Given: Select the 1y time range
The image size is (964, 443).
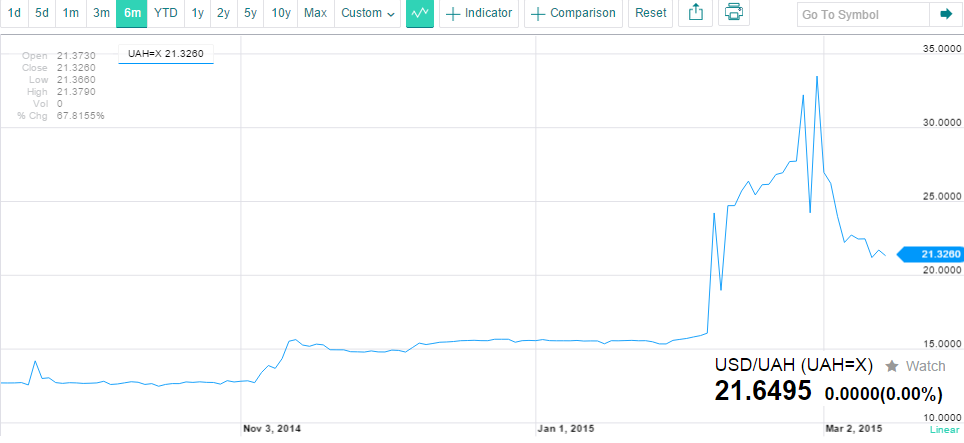Looking at the screenshot, I should coord(197,14).
